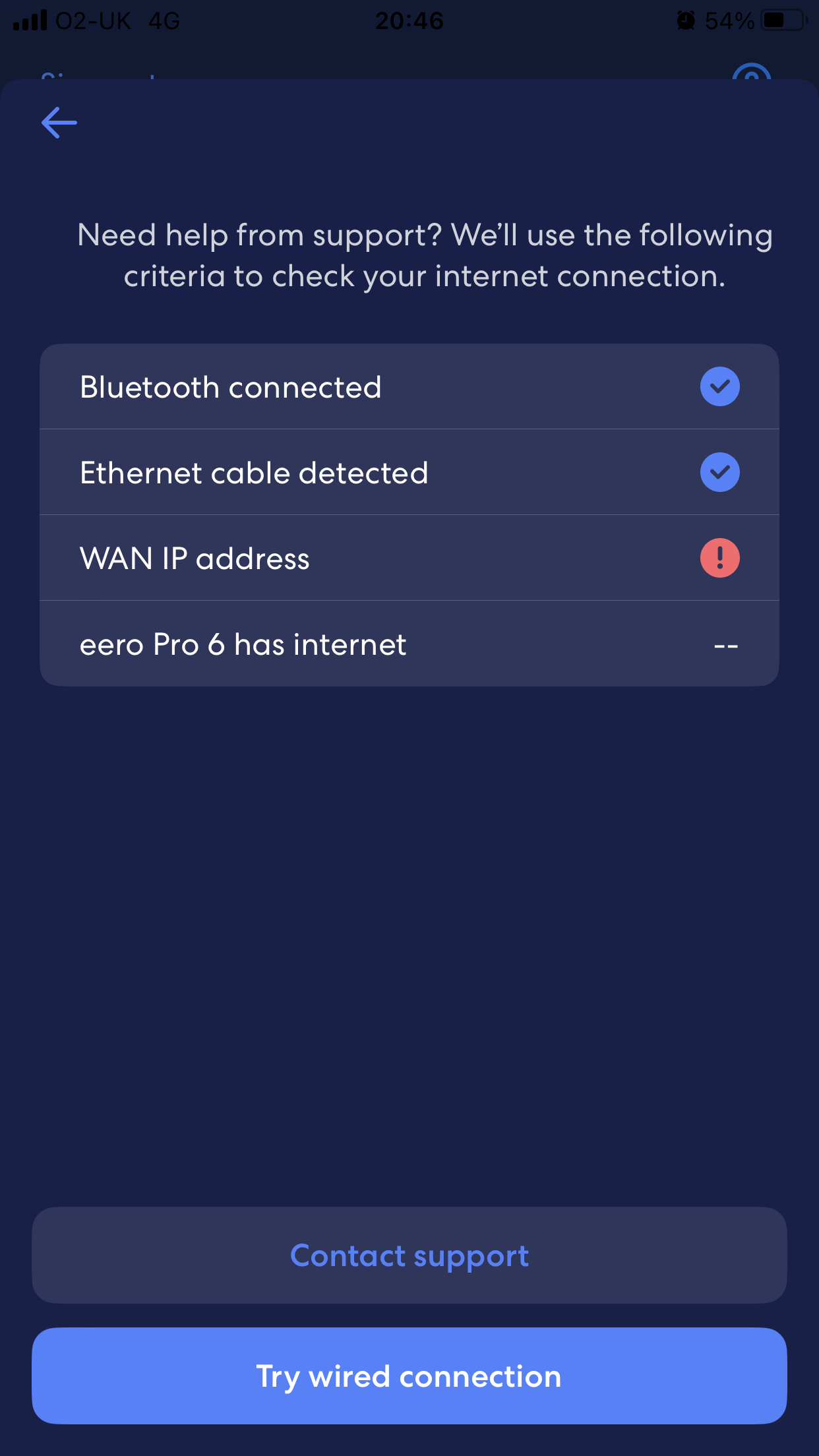Tap the back arrow

coord(59,123)
